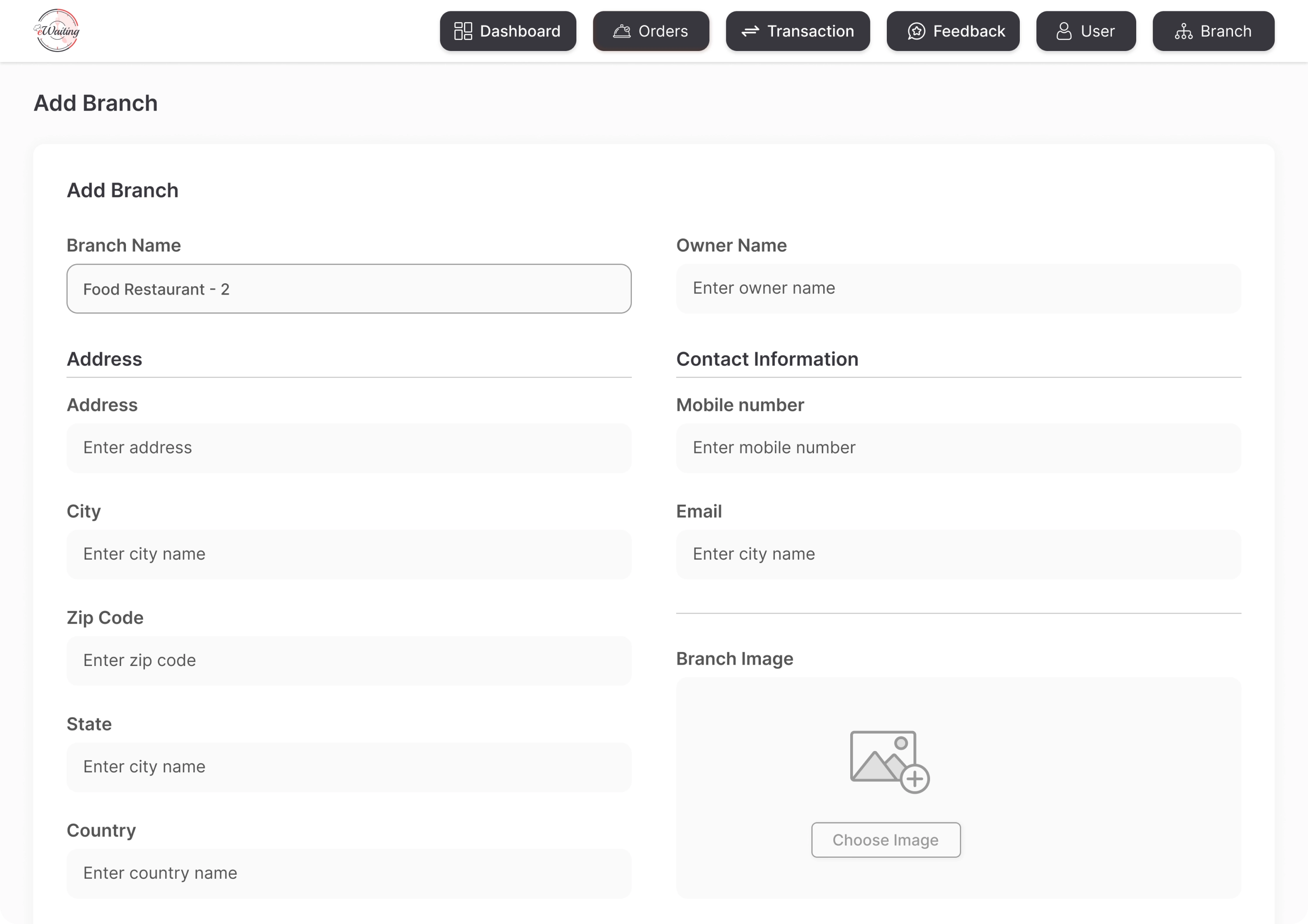Focus the Email input field
Screen dimensions: 1308x924
[x=958, y=554]
